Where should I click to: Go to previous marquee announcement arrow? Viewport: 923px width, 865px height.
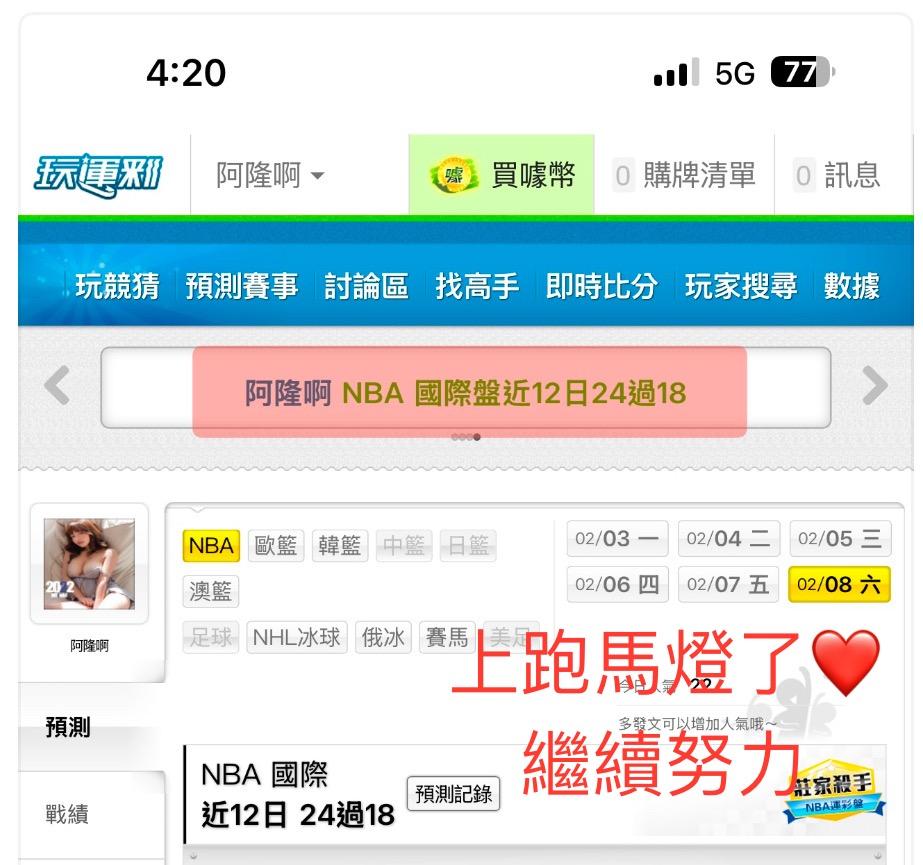(58, 386)
